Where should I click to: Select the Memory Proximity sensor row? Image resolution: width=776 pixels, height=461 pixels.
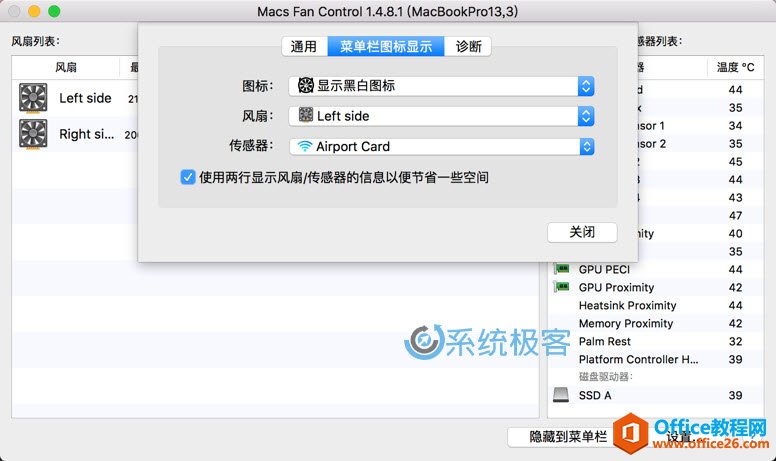(x=655, y=323)
